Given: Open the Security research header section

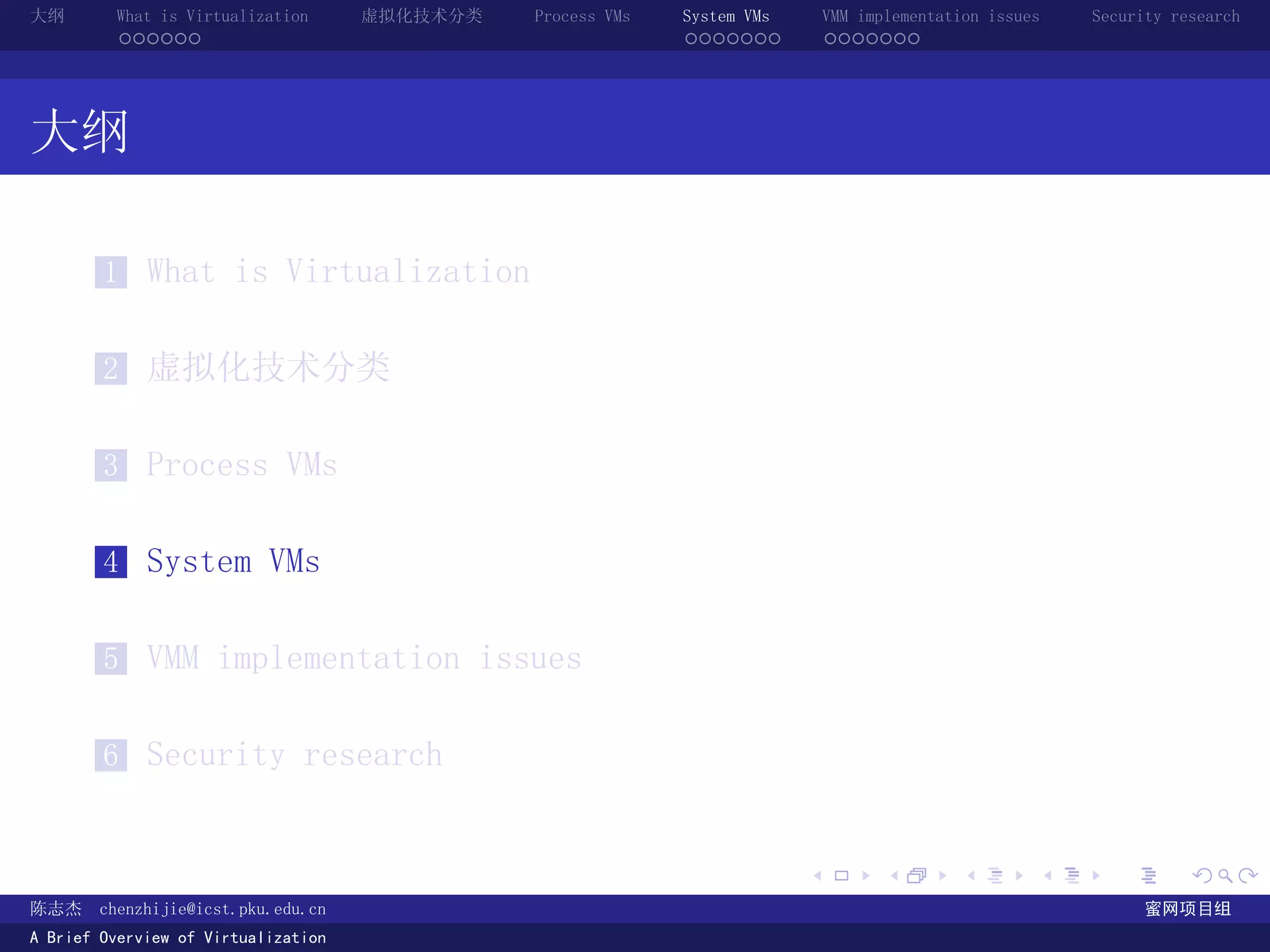Looking at the screenshot, I should pos(1166,16).
